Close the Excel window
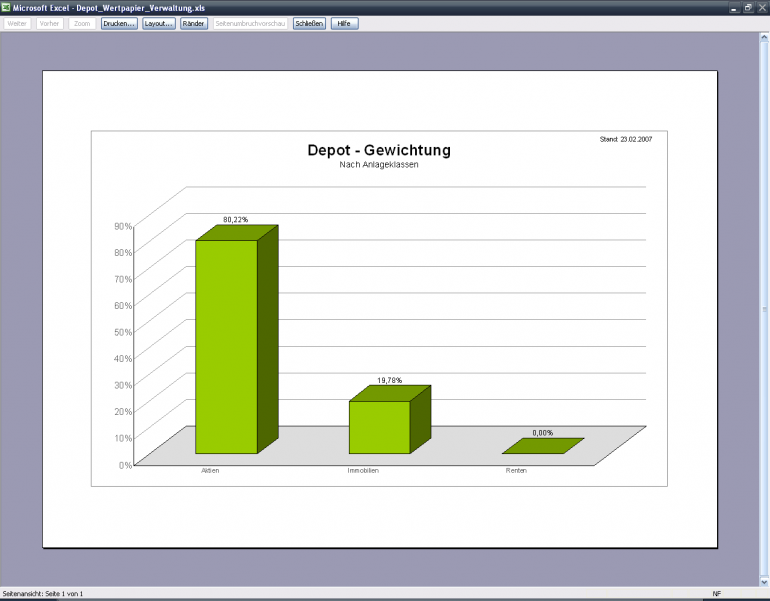The image size is (770, 601). tap(763, 8)
